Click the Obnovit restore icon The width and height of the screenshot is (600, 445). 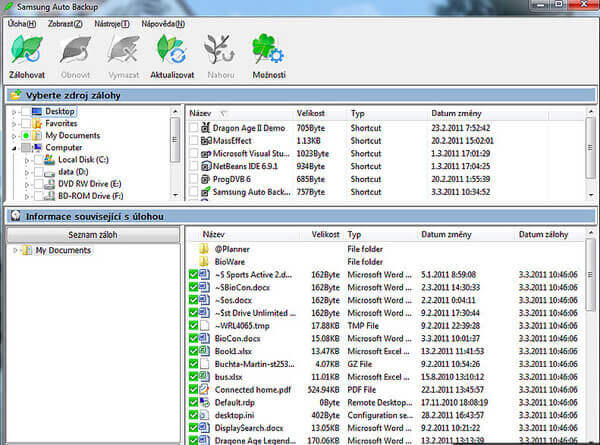(75, 49)
